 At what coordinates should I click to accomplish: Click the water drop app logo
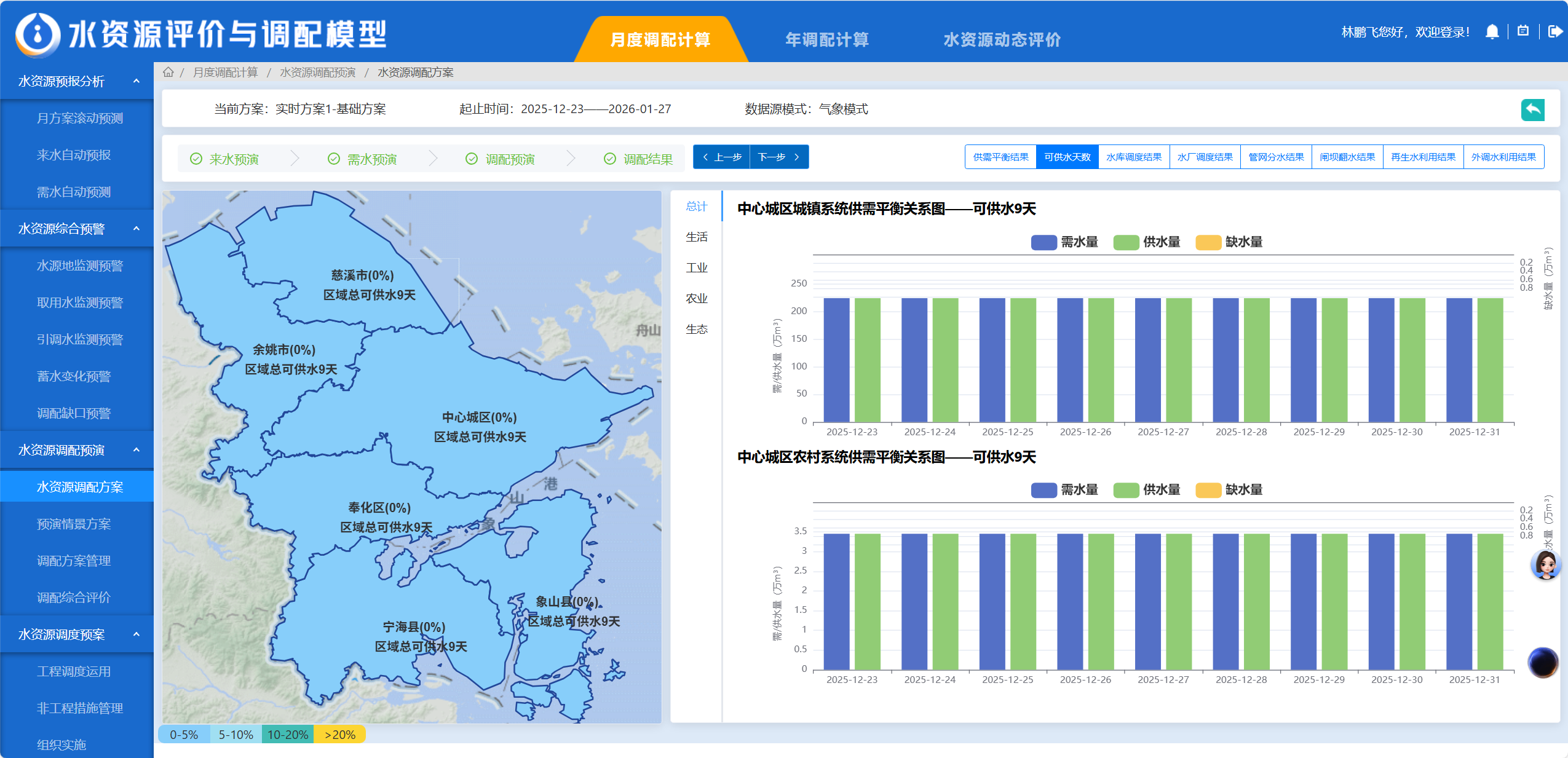pyautogui.click(x=38, y=34)
